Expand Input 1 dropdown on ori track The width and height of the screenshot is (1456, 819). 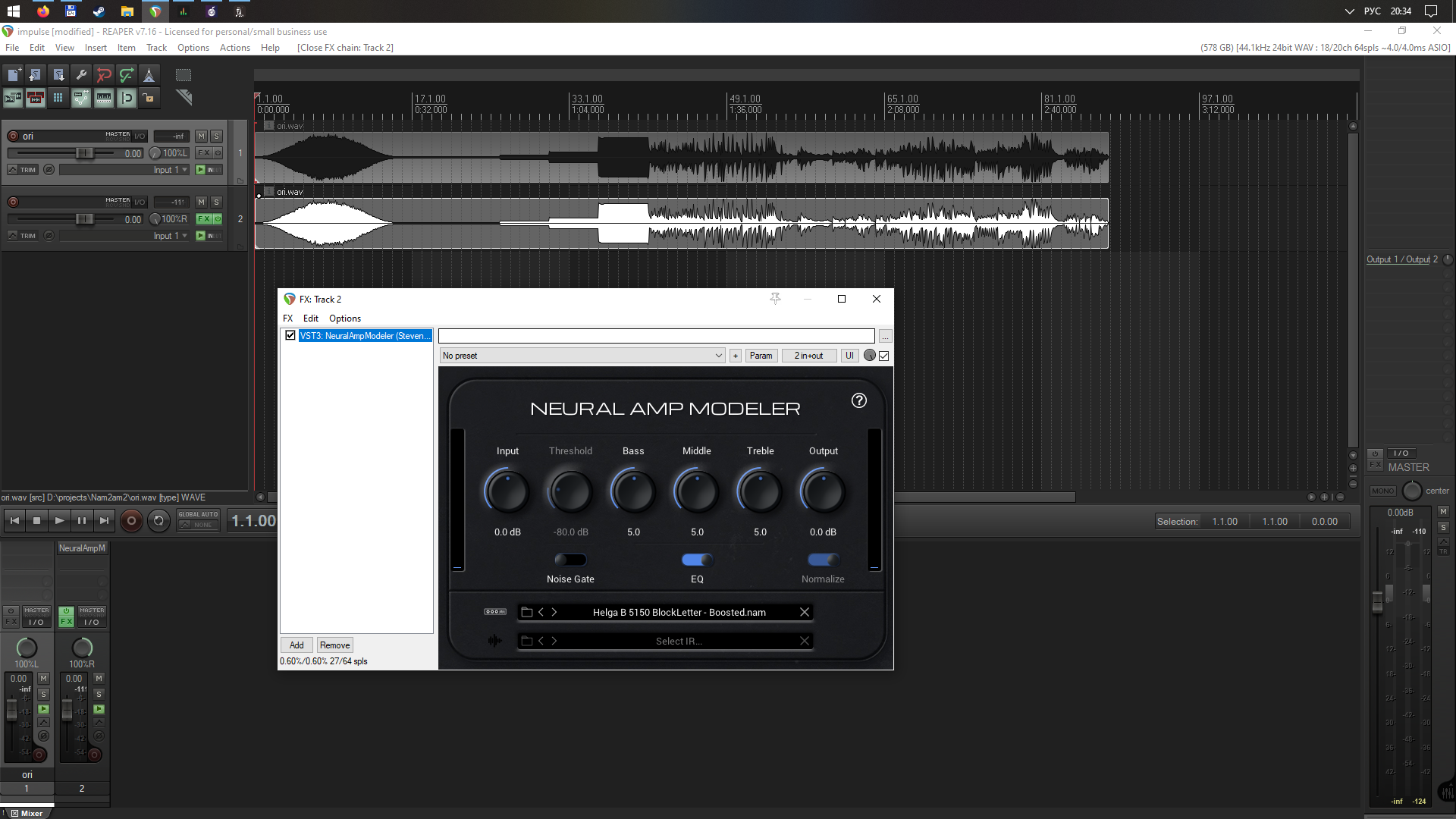[x=170, y=170]
